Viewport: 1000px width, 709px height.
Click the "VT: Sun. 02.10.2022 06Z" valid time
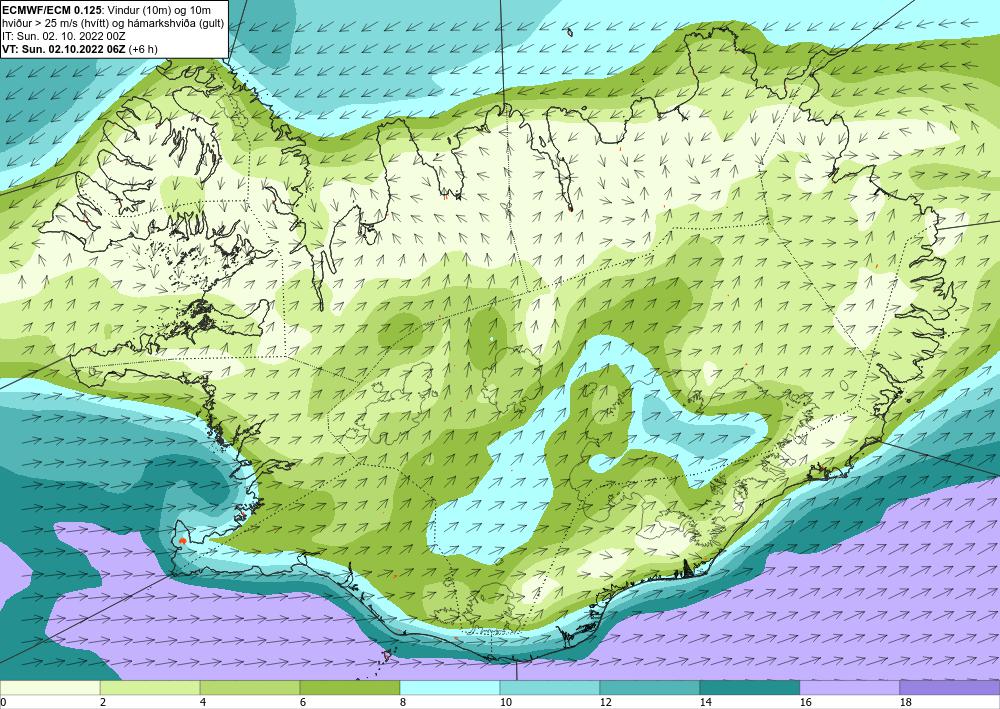pos(64,48)
